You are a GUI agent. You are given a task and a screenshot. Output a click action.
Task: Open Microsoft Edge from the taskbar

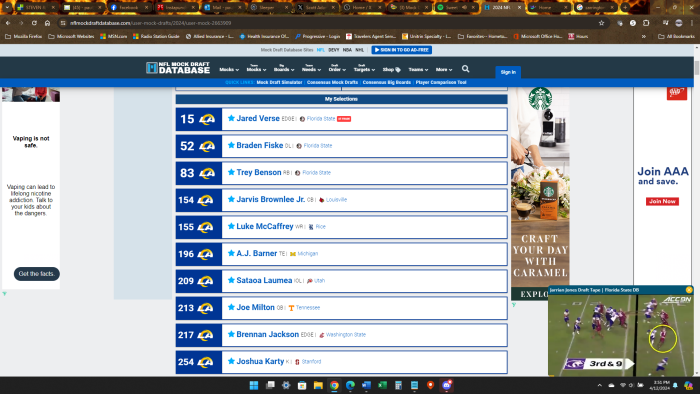pos(350,385)
